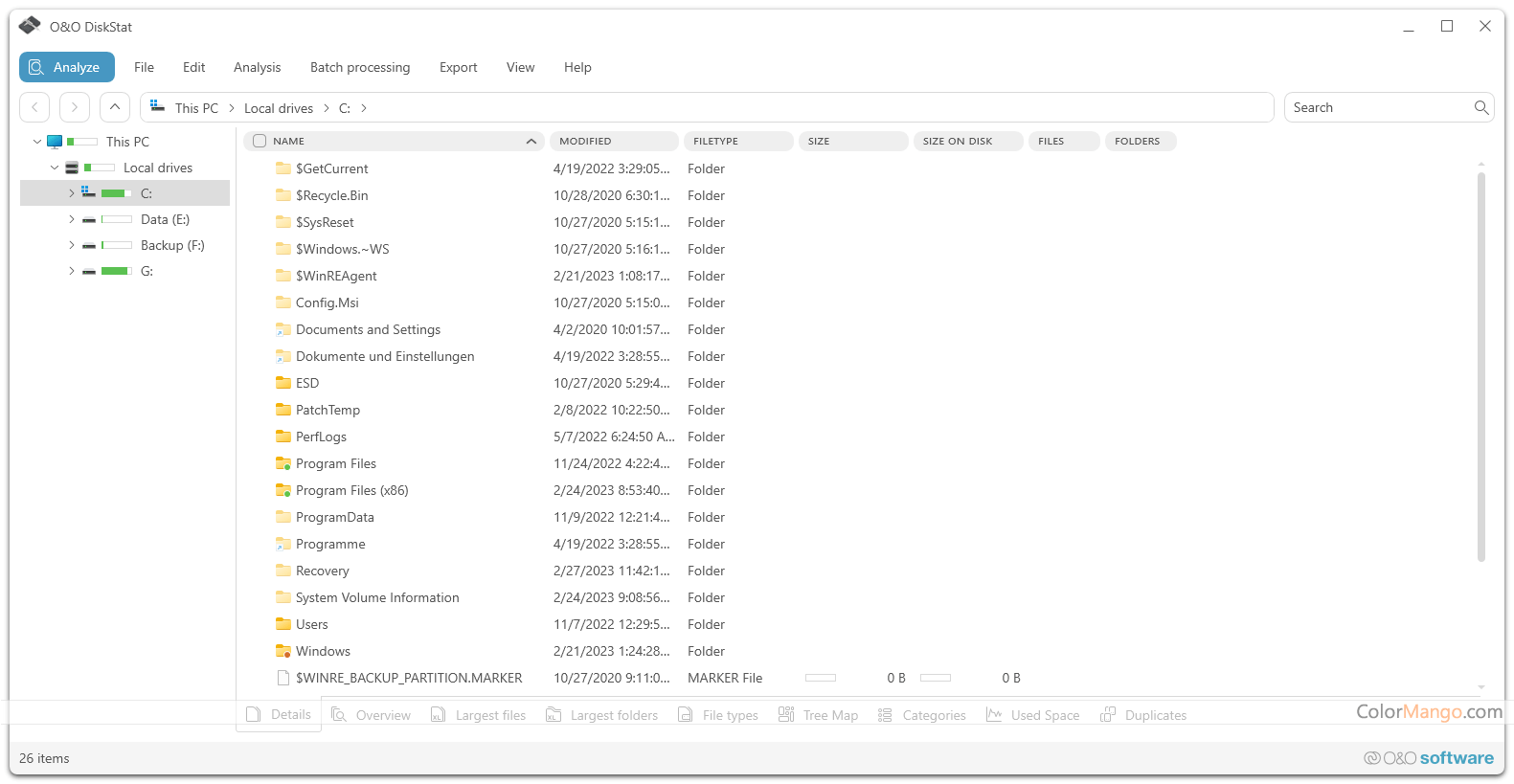Click the forward navigation arrow icon
The image size is (1514, 784).
pyautogui.click(x=75, y=107)
